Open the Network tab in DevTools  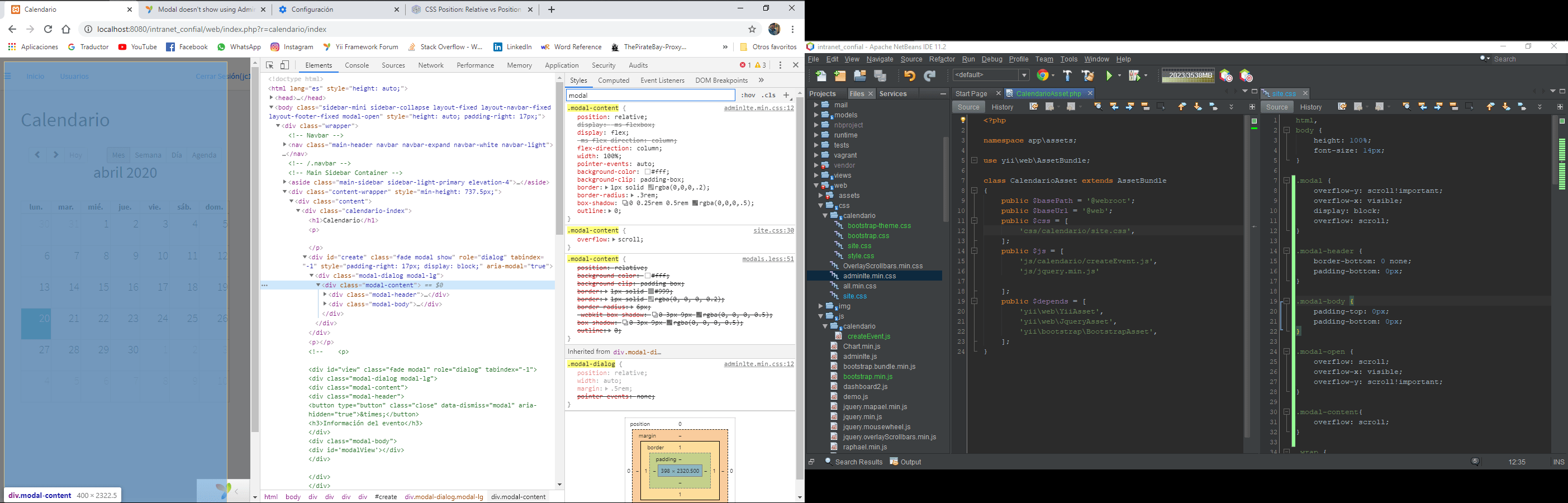(431, 65)
